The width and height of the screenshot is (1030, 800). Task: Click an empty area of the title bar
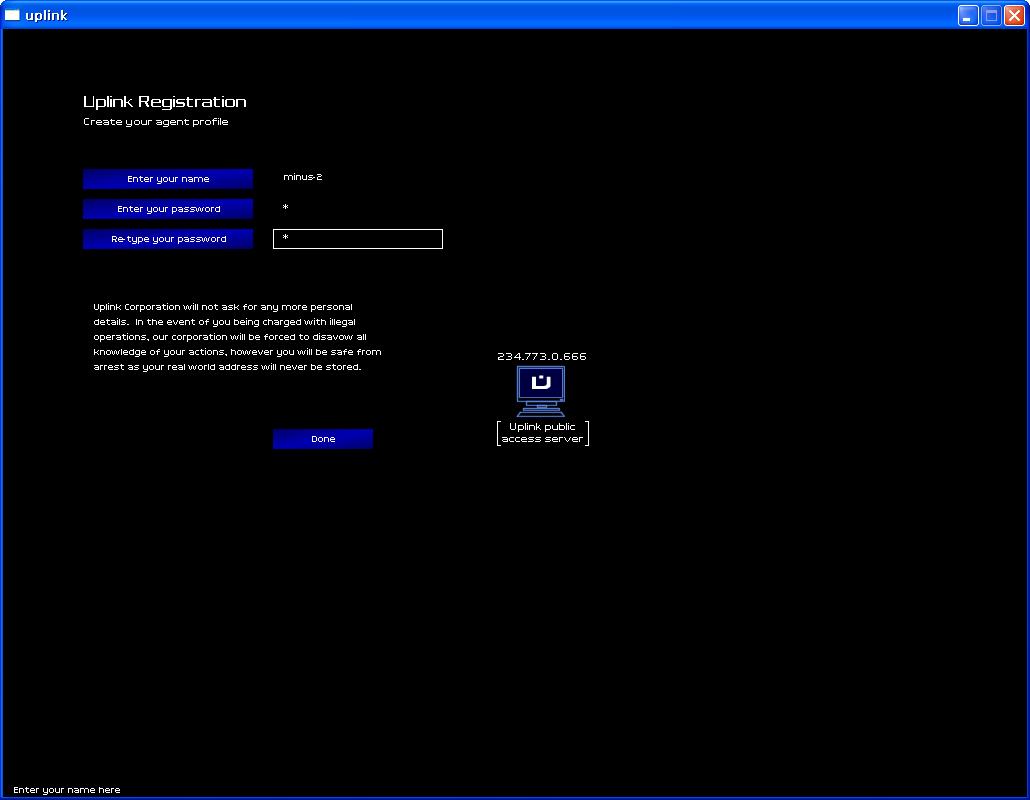point(500,15)
